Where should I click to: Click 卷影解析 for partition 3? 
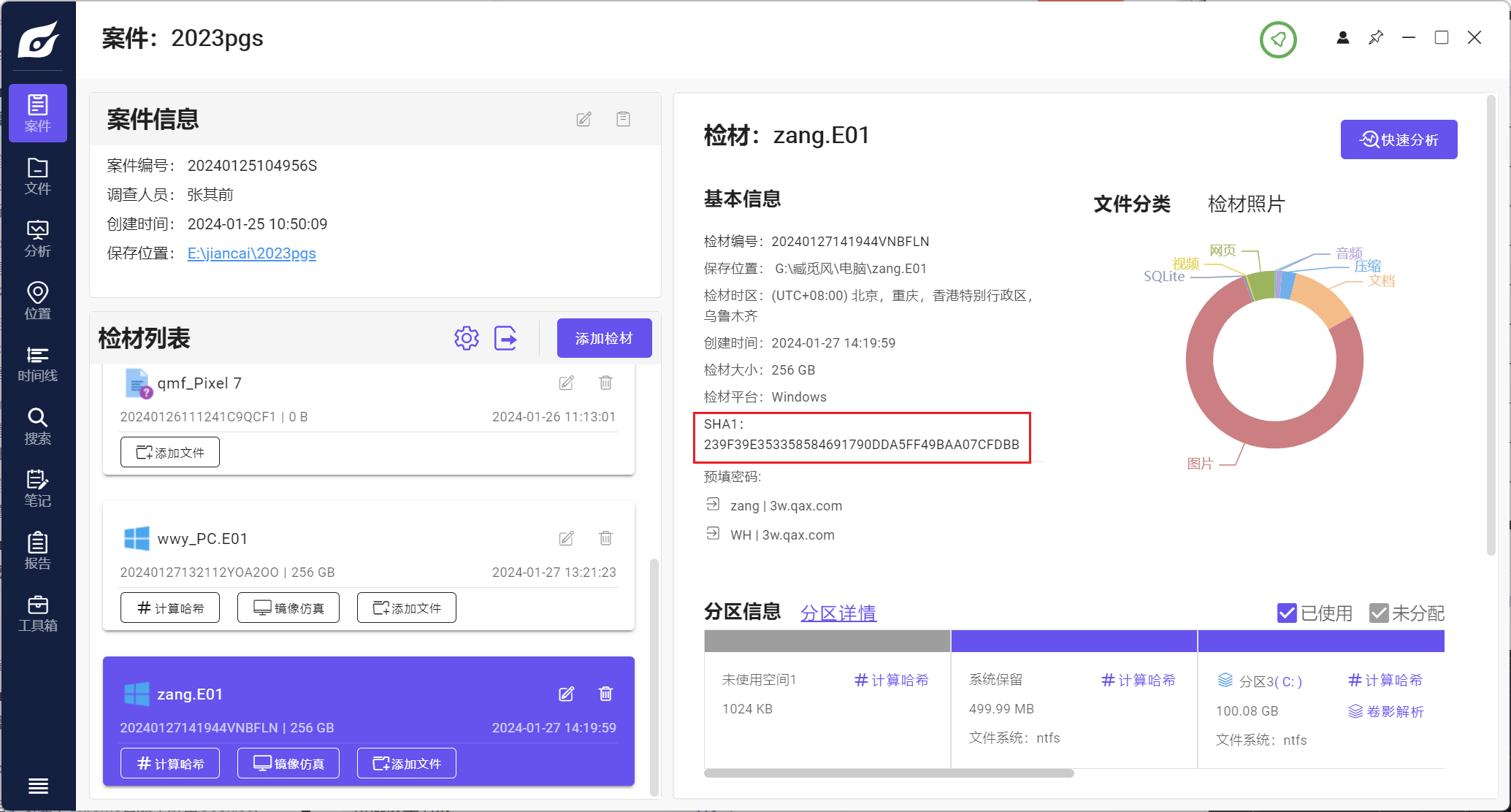(1386, 711)
